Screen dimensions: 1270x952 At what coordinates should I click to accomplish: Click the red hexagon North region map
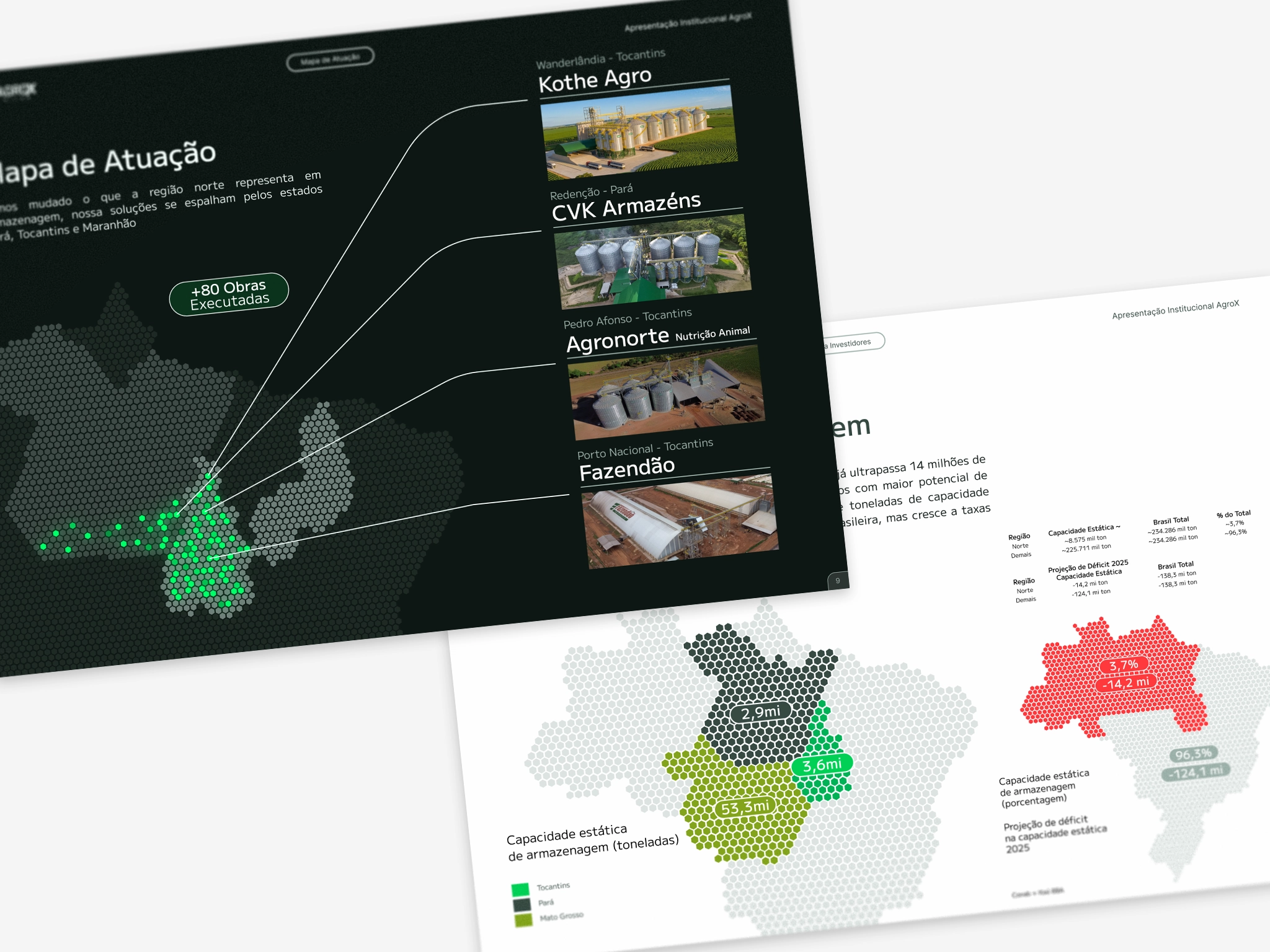[x=1113, y=677]
